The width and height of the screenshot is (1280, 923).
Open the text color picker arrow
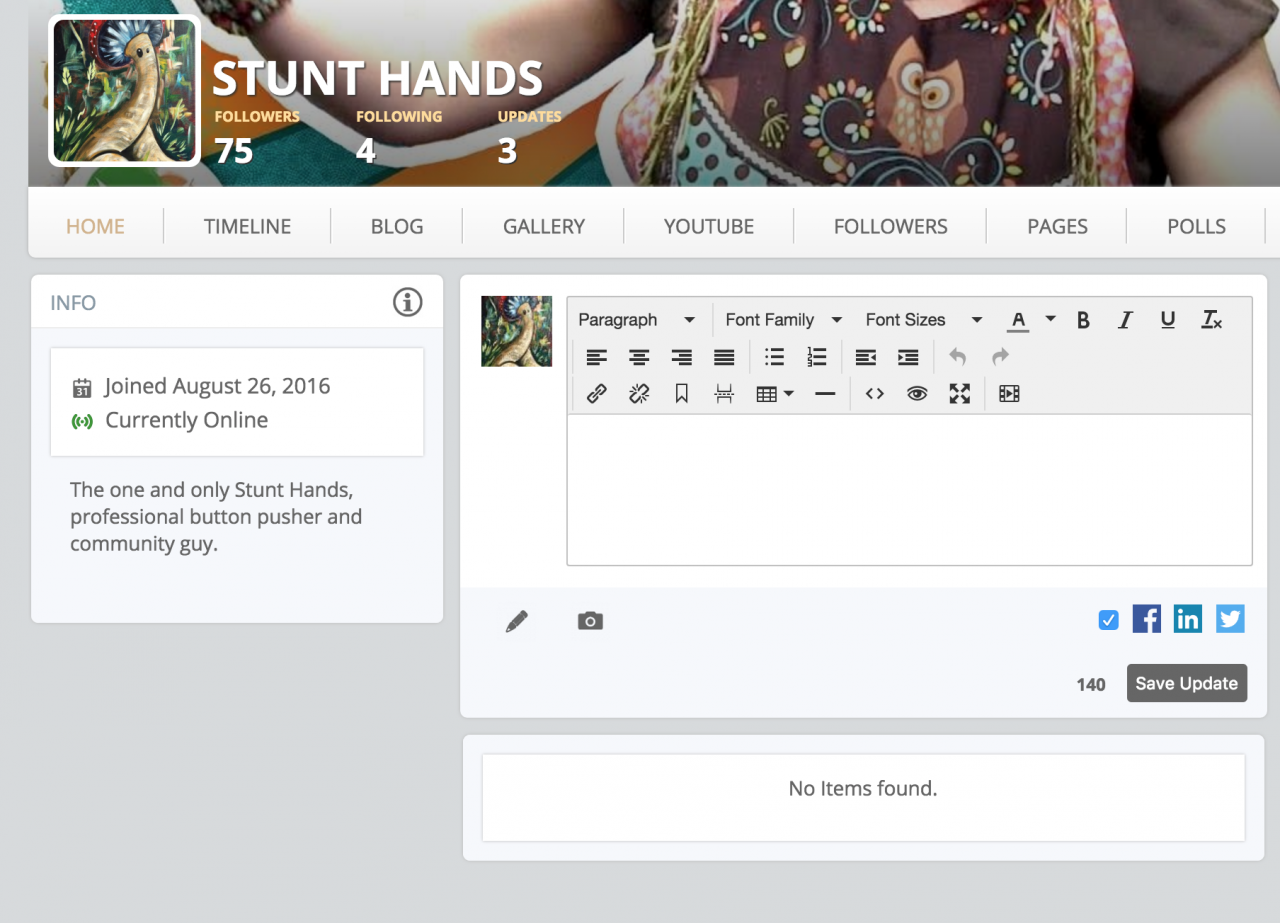[1050, 320]
